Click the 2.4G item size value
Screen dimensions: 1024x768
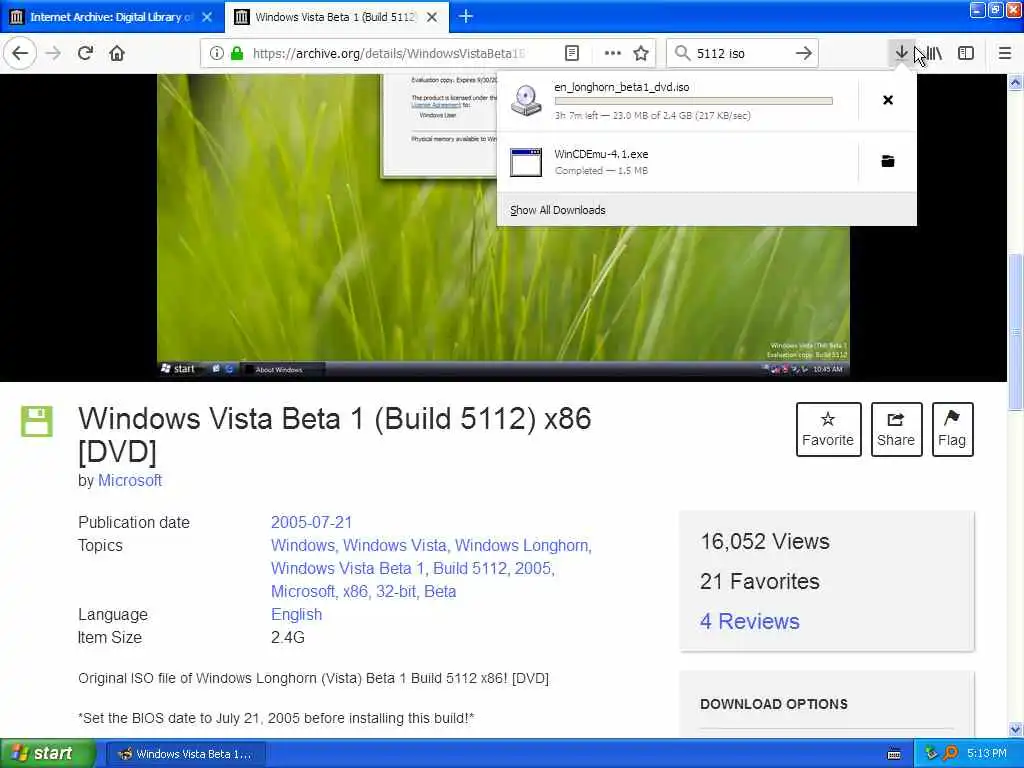tap(288, 637)
